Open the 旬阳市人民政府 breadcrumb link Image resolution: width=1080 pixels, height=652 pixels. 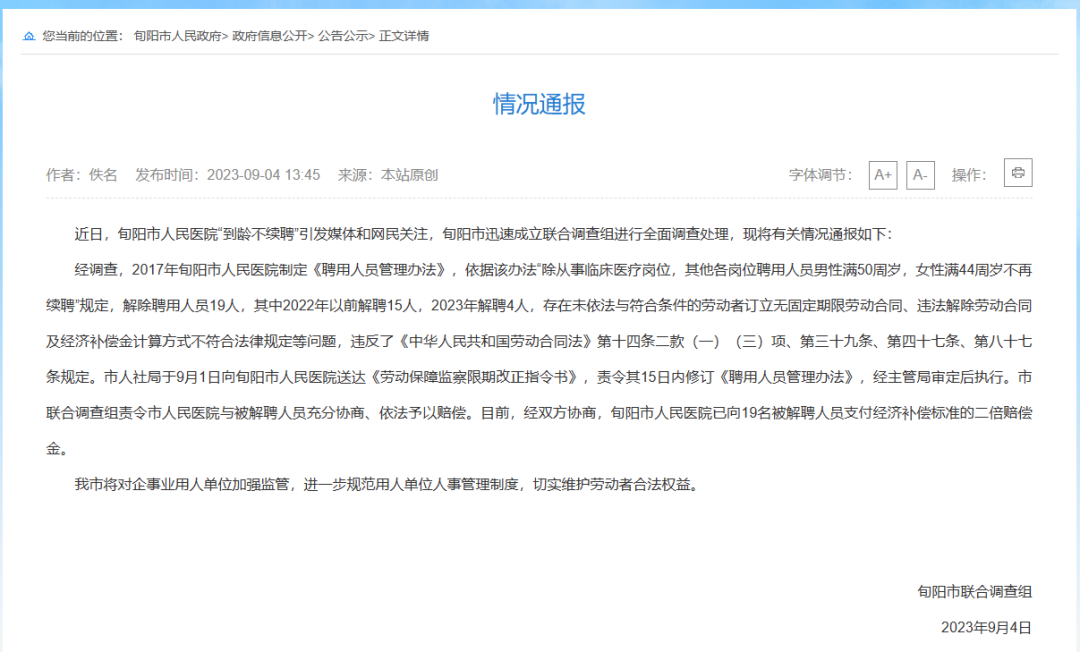pos(177,36)
